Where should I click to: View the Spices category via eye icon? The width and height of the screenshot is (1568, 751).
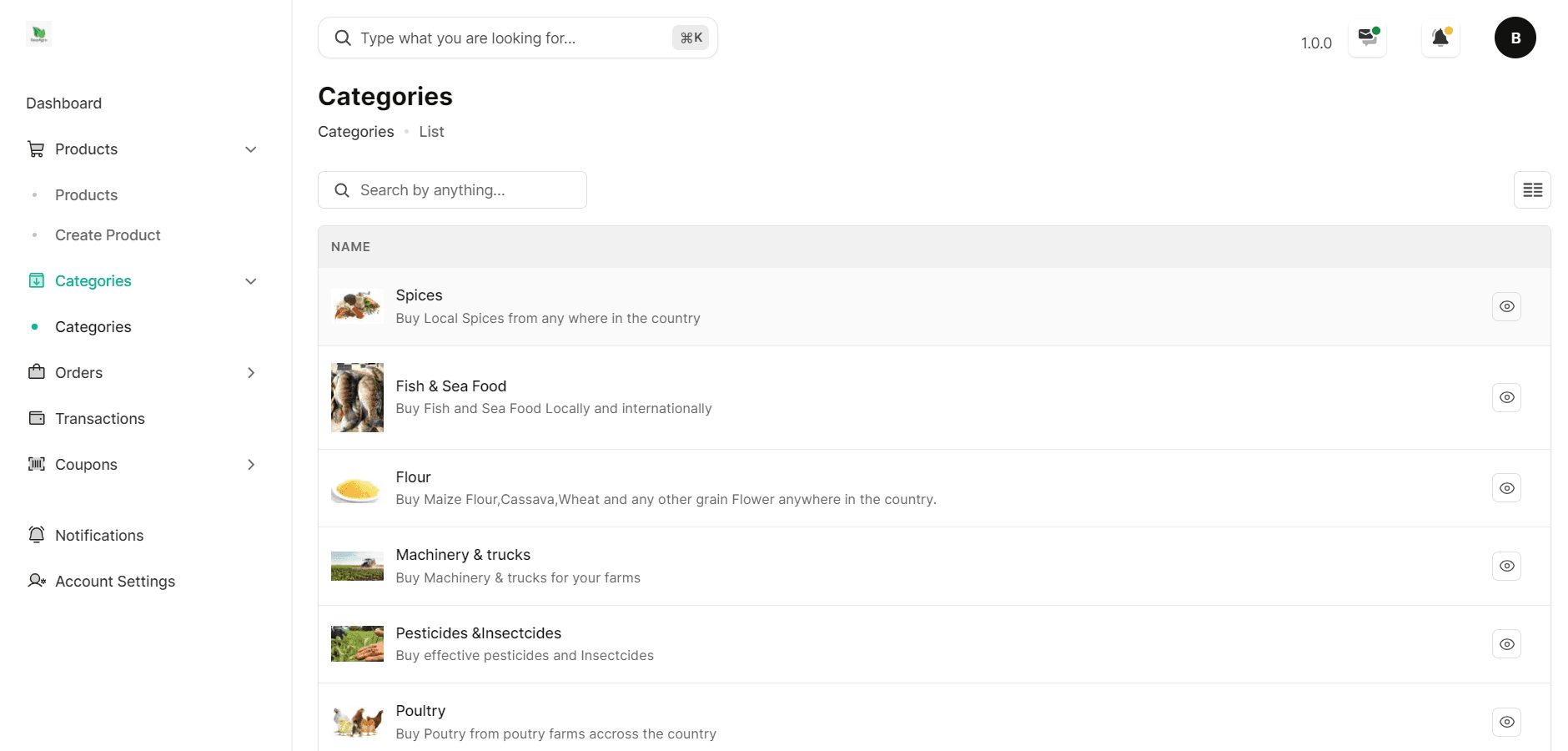coord(1506,306)
